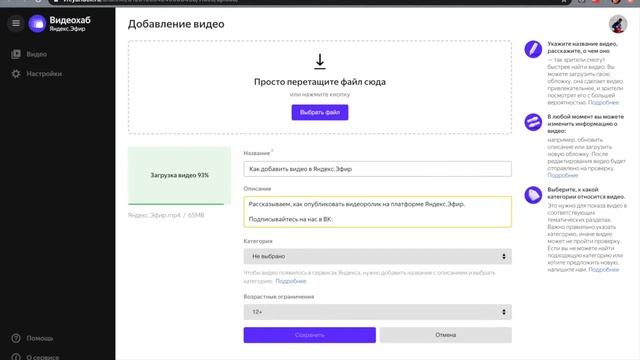Open the Возрастные ограничения dropdown showing 12+

pyautogui.click(x=378, y=312)
